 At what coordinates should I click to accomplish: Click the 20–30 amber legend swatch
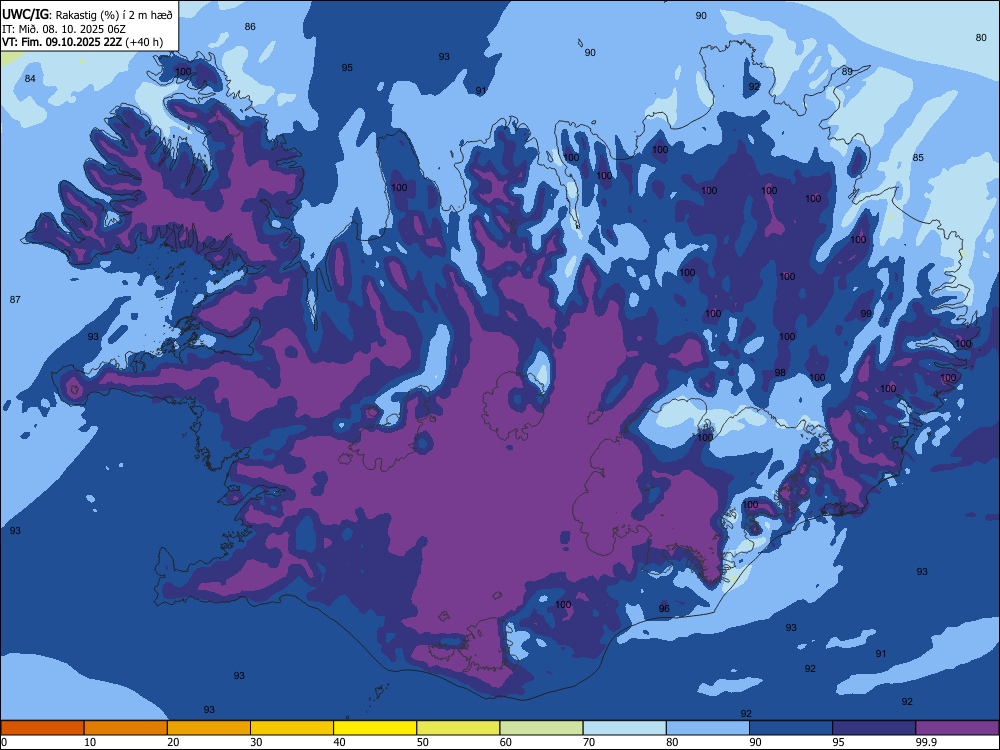pos(209,728)
